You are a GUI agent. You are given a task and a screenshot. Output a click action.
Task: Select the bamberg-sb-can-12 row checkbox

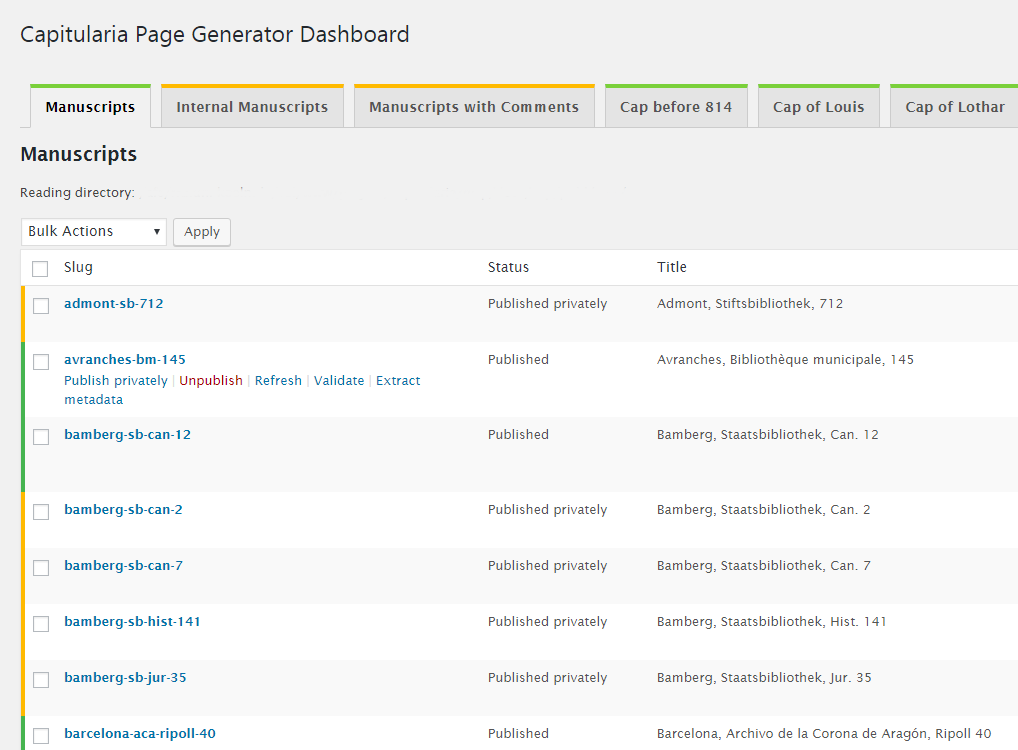(41, 437)
